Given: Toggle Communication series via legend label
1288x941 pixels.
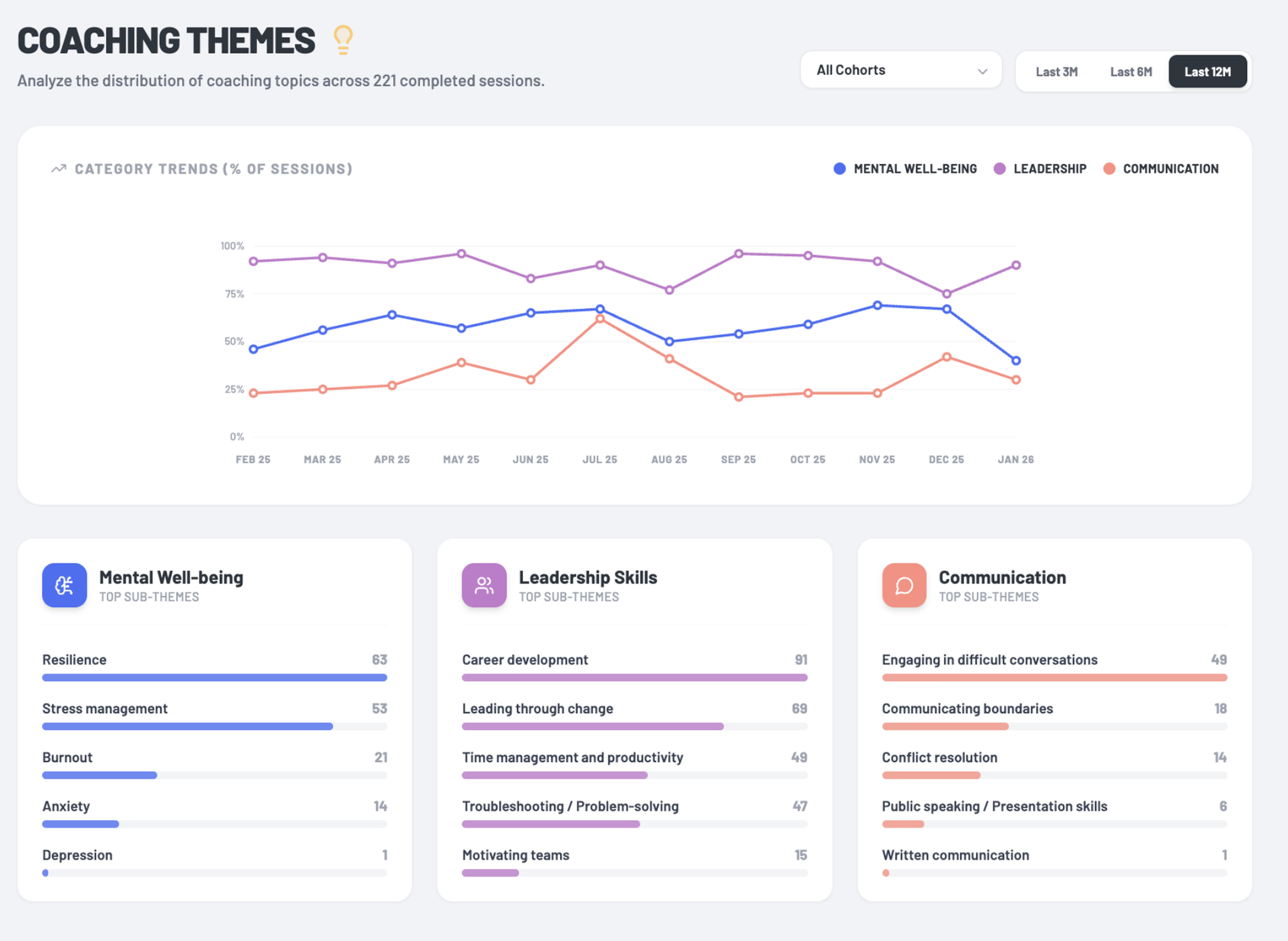Looking at the screenshot, I should 1170,169.
